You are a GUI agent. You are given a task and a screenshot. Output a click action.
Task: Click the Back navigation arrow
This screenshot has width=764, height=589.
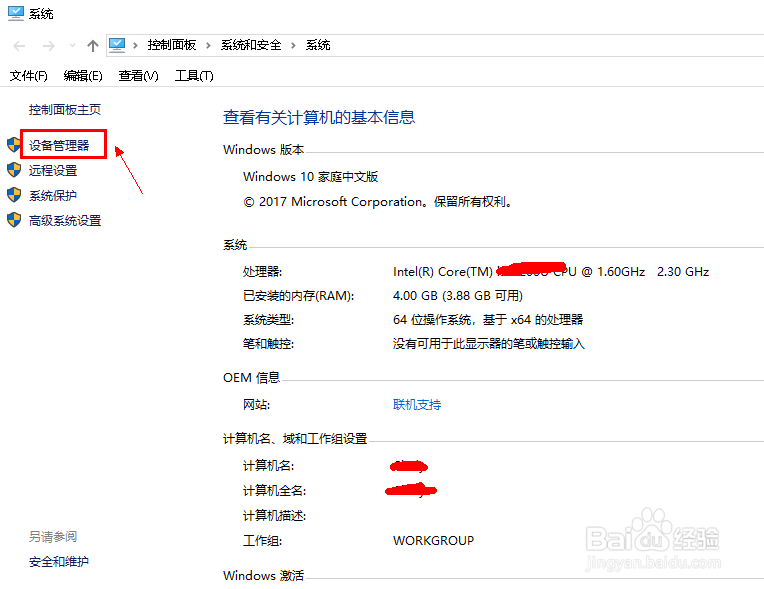point(19,46)
